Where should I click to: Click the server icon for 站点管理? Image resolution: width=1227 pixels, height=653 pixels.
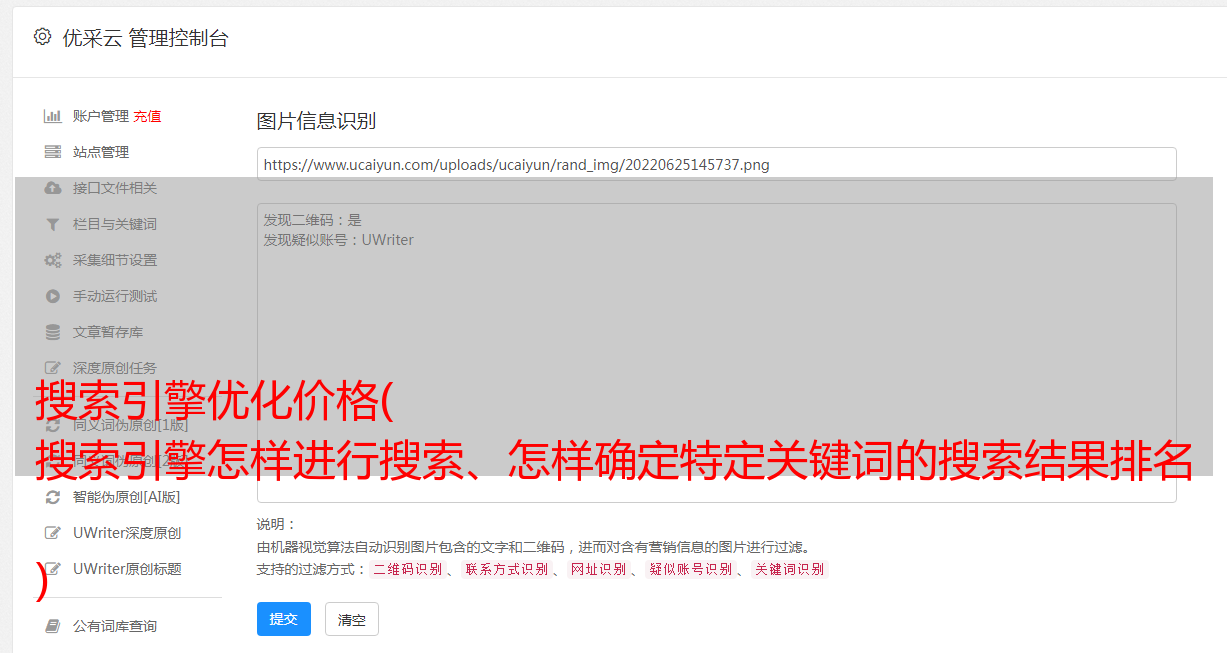tap(53, 152)
